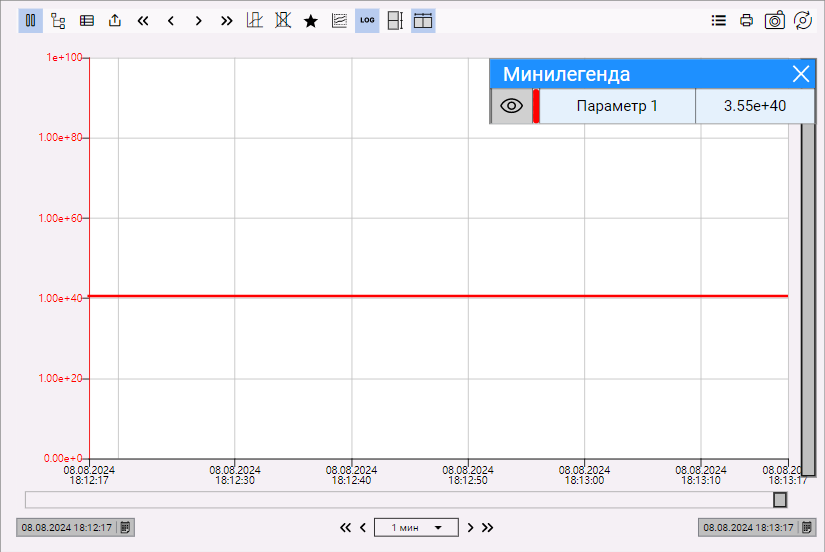Open the list view icon at top right
825x552 pixels.
pos(718,20)
